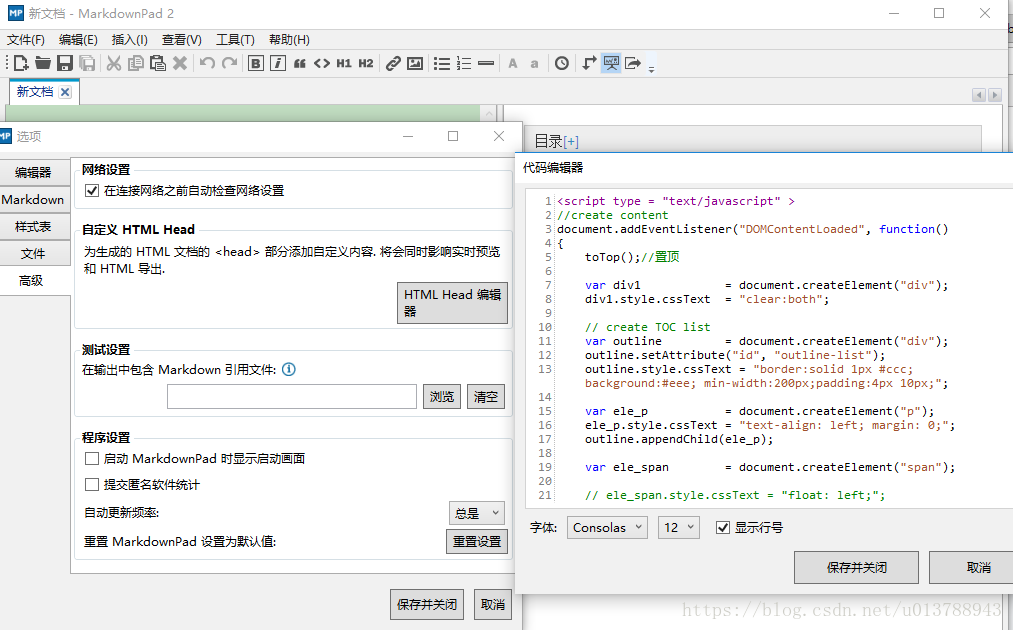Open the 查看(V) menu
The height and width of the screenshot is (630, 1013).
pos(182,40)
